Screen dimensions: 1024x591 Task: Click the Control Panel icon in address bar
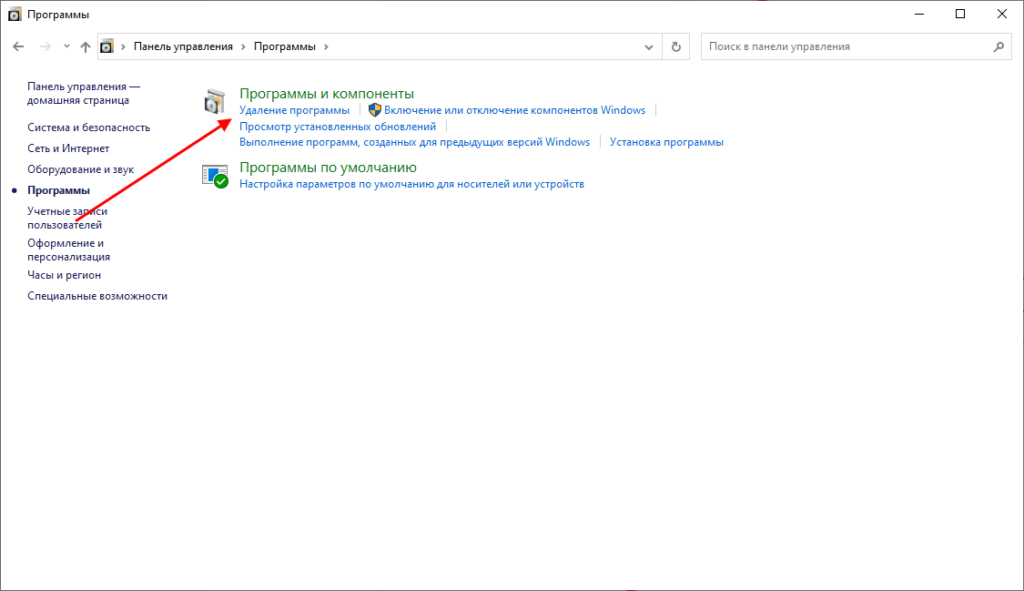[x=107, y=47]
